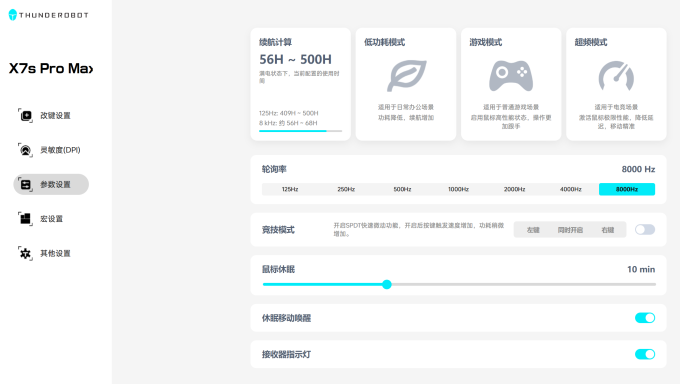Click the 8000 Hz value label

tap(638, 169)
